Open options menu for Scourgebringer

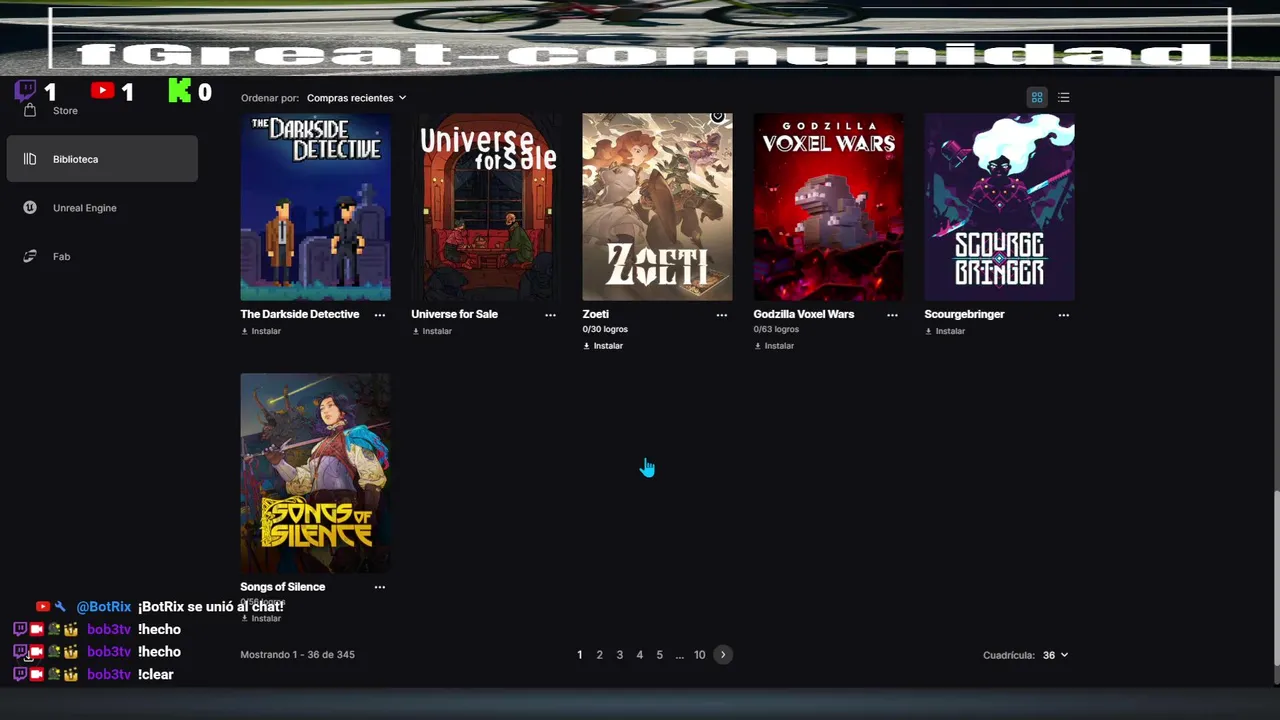(x=1063, y=315)
